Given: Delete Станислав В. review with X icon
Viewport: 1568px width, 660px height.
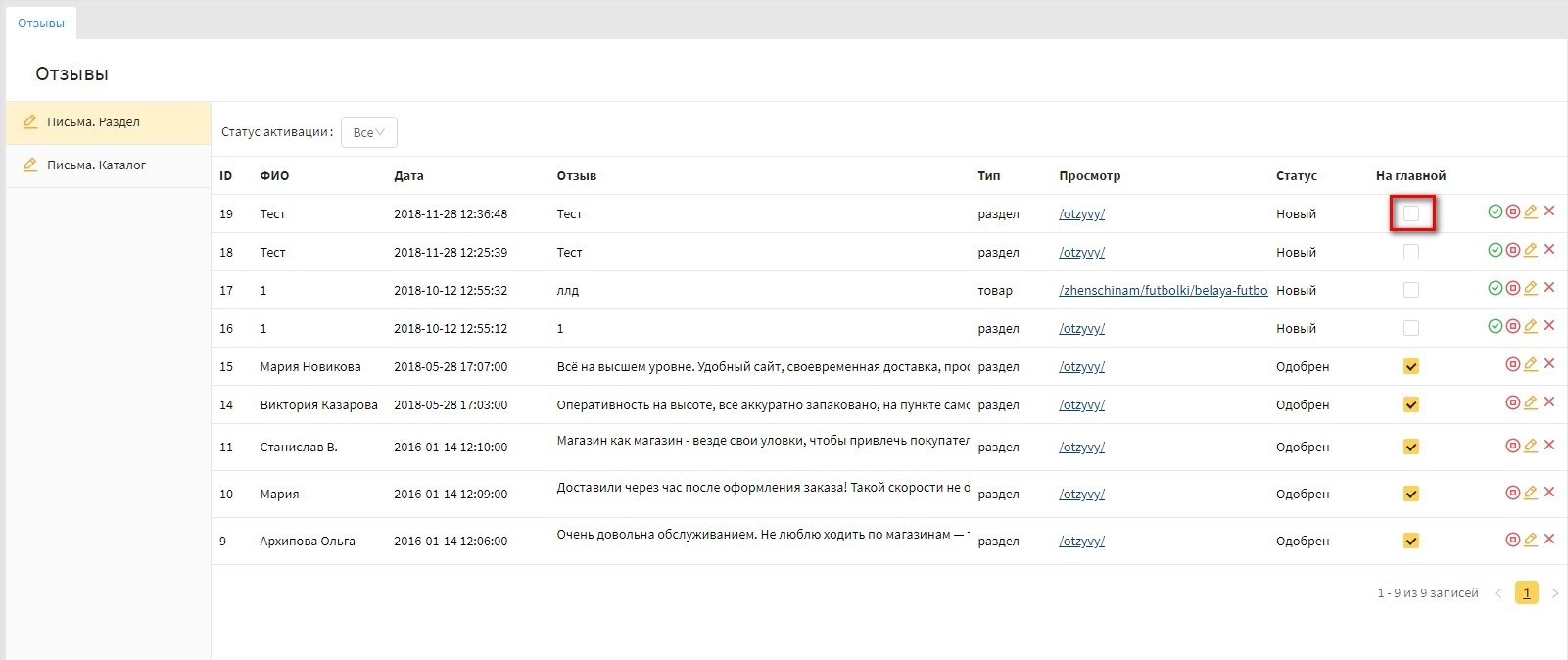Looking at the screenshot, I should 1549,445.
